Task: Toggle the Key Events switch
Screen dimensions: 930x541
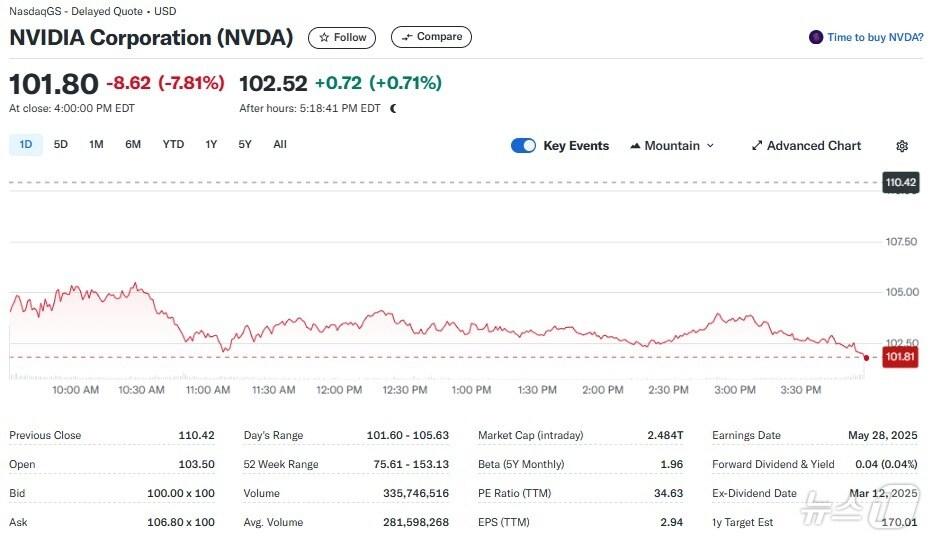Action: click(x=523, y=146)
